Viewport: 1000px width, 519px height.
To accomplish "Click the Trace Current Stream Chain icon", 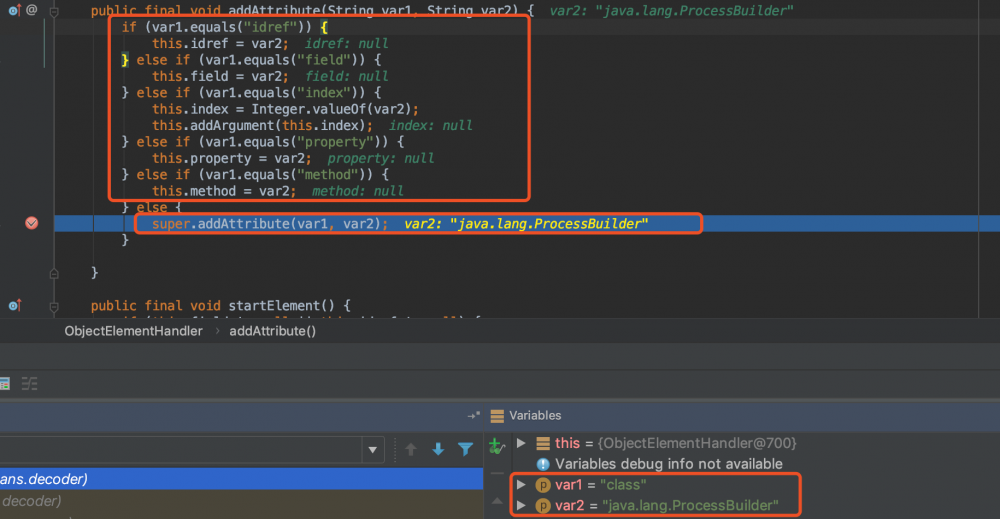I will click(29, 384).
